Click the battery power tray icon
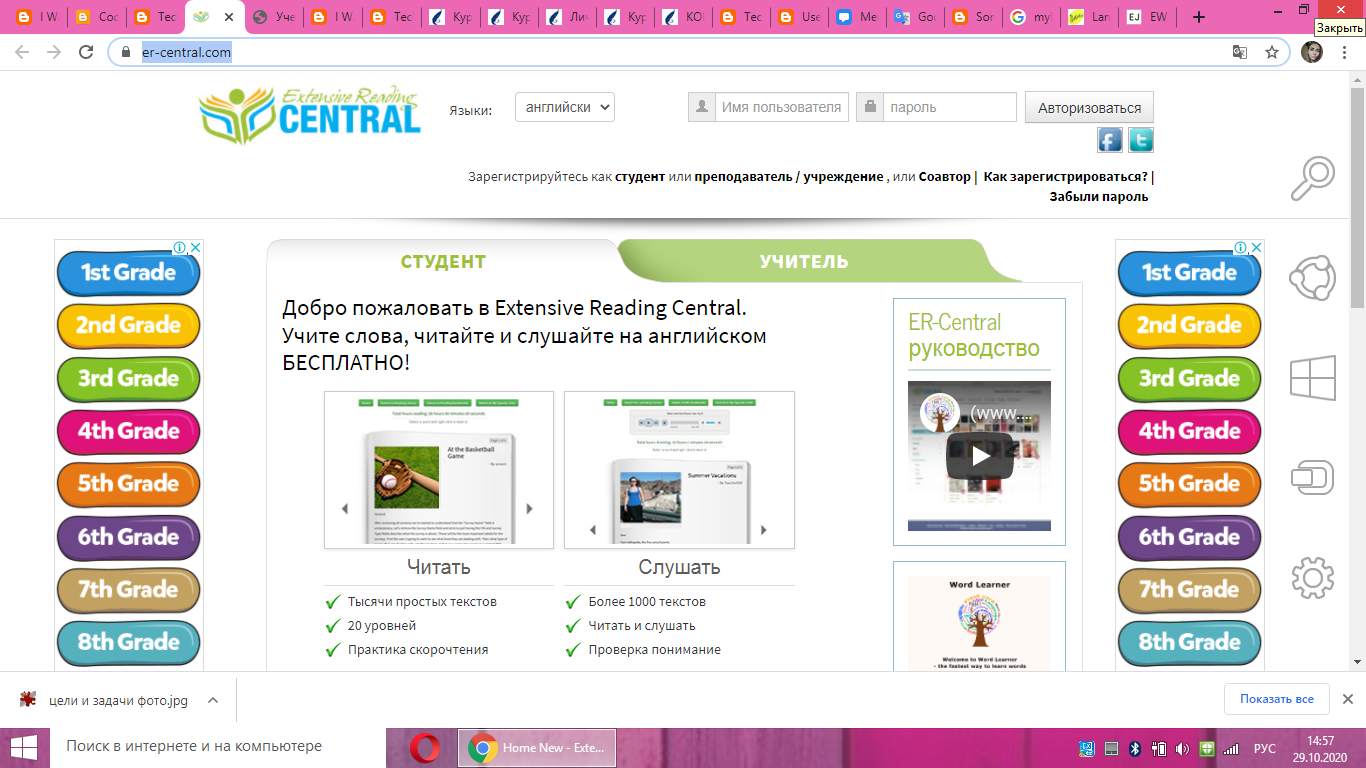1366x768 pixels. coord(1159,748)
